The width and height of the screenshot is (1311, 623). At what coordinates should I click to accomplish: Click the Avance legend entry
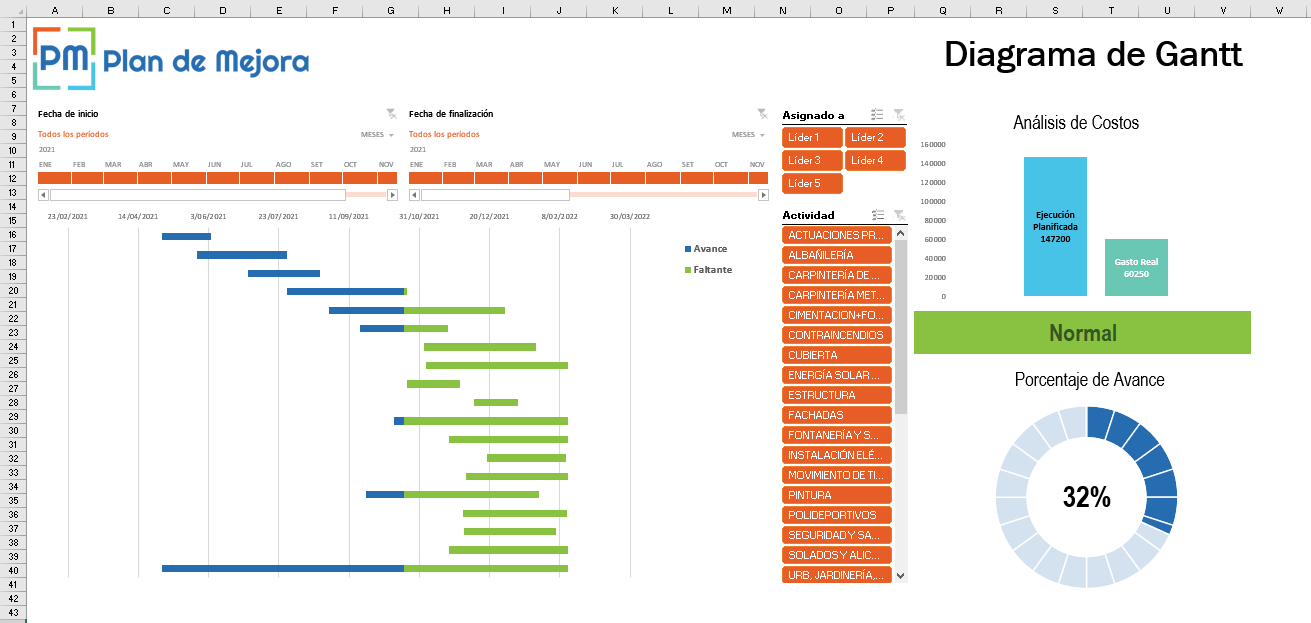point(706,249)
